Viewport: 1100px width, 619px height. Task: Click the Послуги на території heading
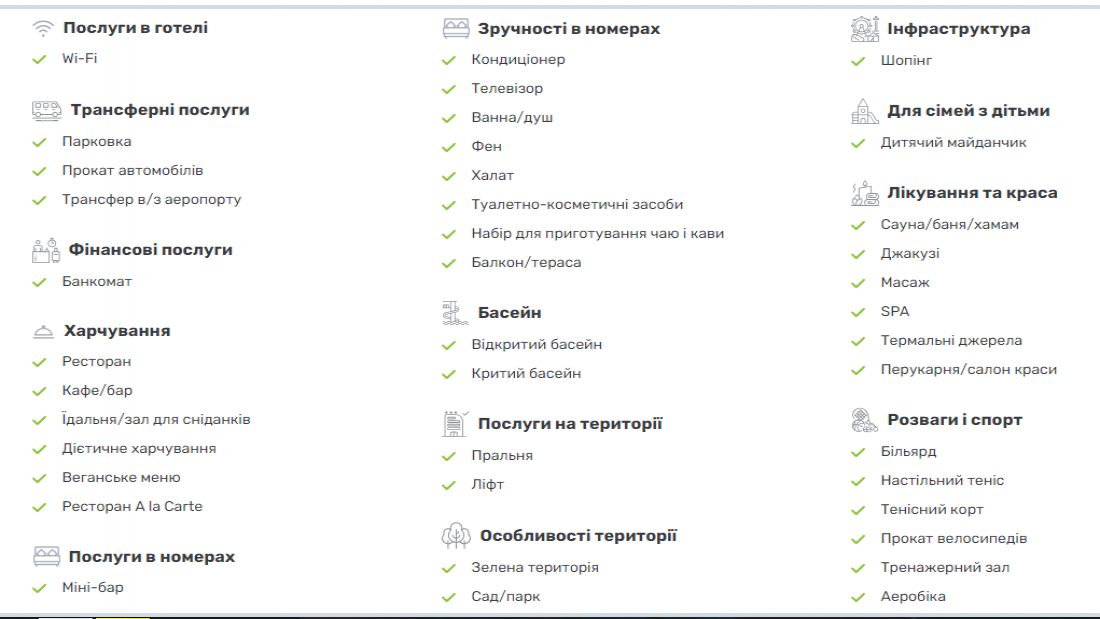point(570,424)
